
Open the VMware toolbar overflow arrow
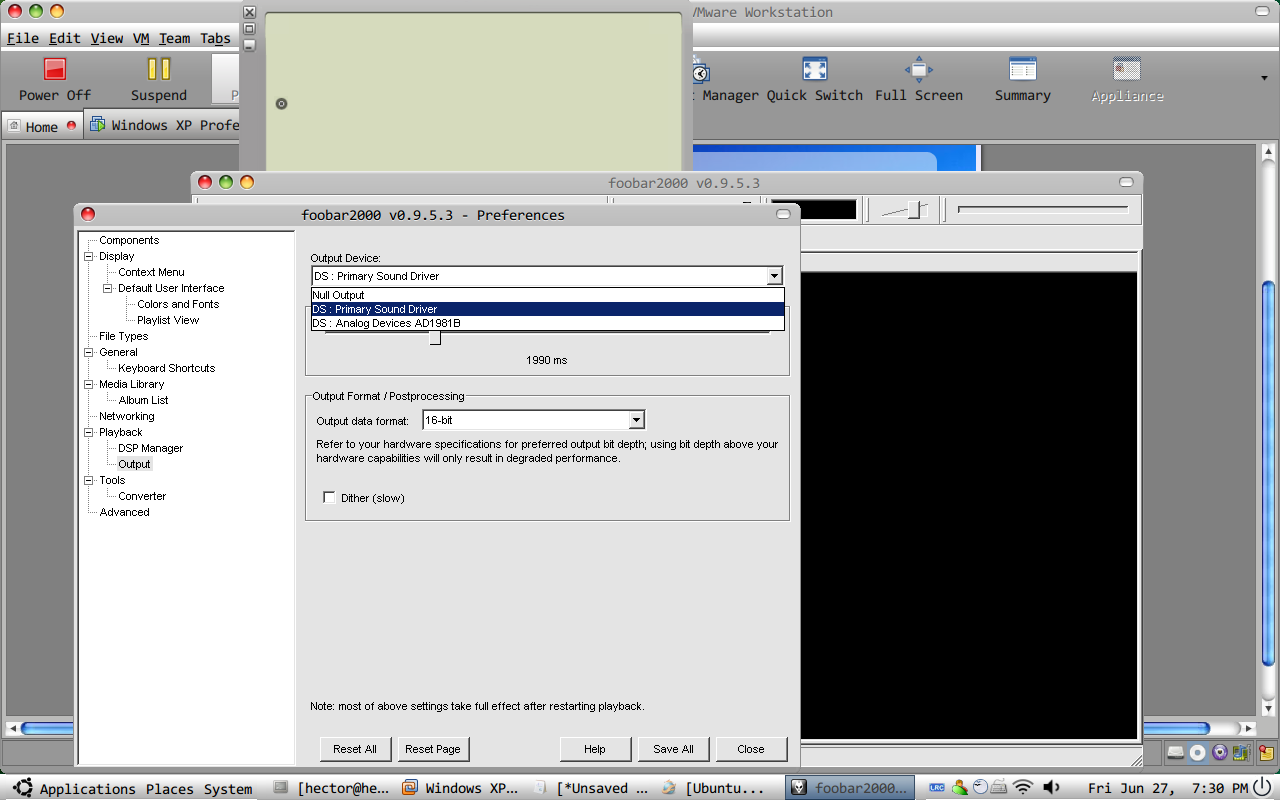pos(1266,77)
